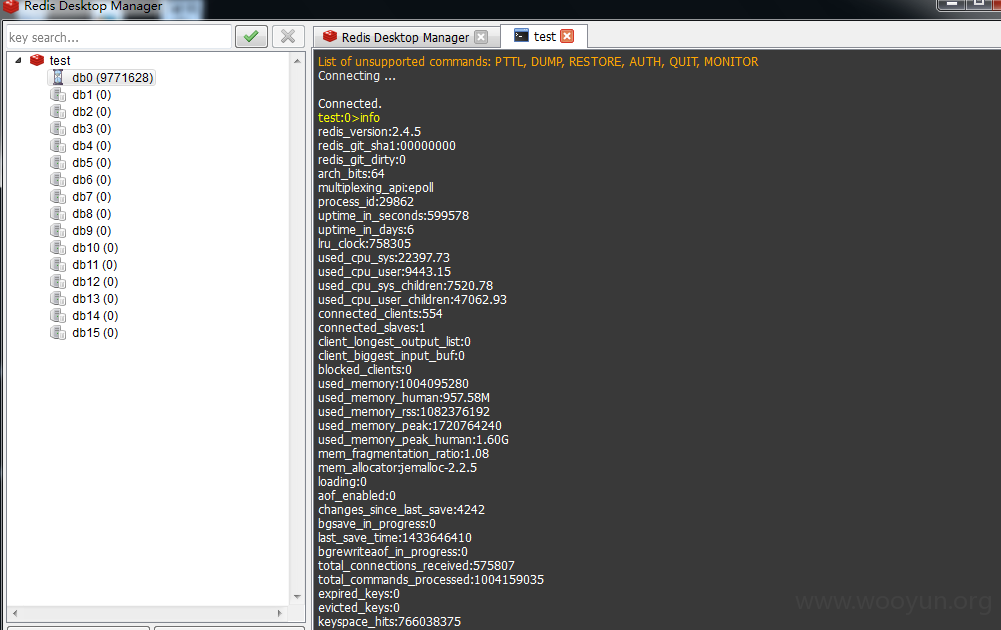
Task: Click the database icon next to db8
Action: [58, 214]
